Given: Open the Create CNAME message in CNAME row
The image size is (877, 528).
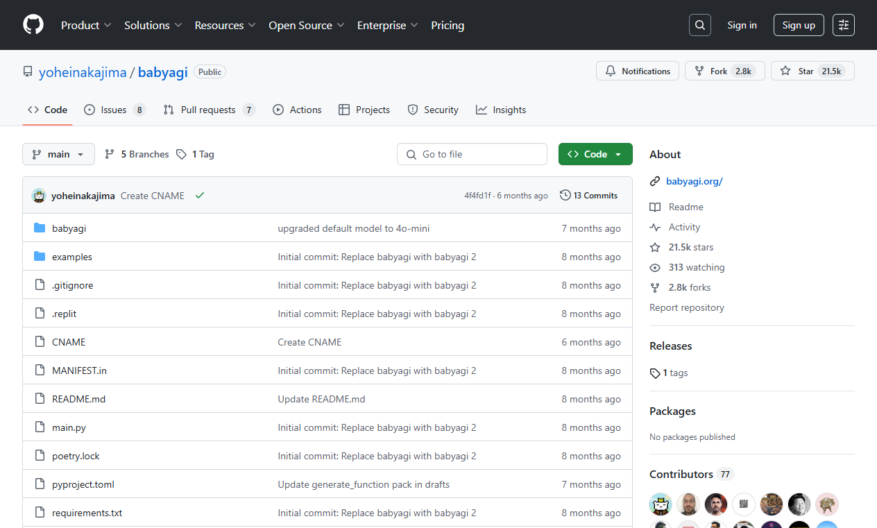Looking at the screenshot, I should [x=309, y=342].
